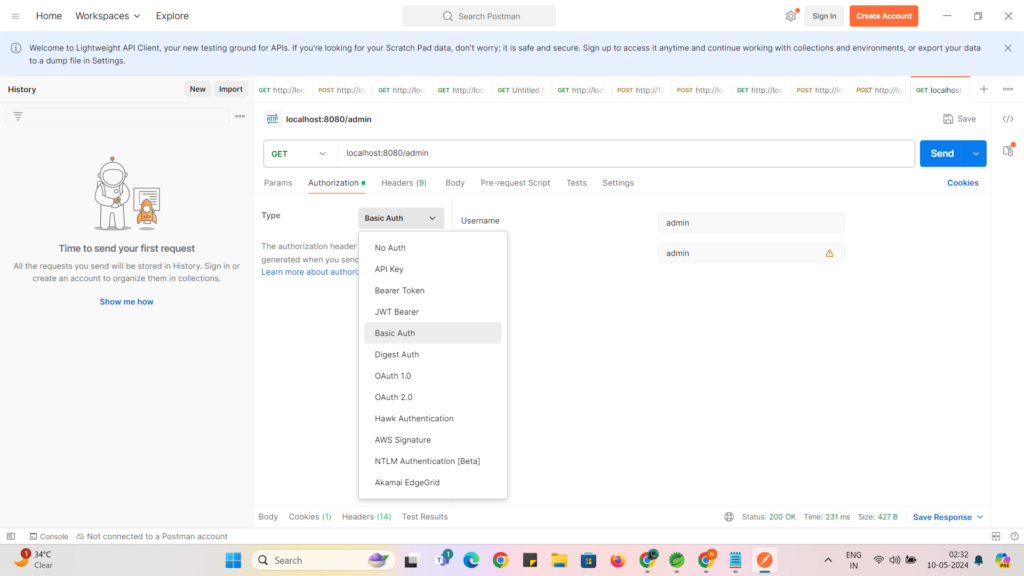Launch Microsoft Edge from taskbar
Screen dimensions: 1024x576
pyautogui.click(x=471, y=560)
